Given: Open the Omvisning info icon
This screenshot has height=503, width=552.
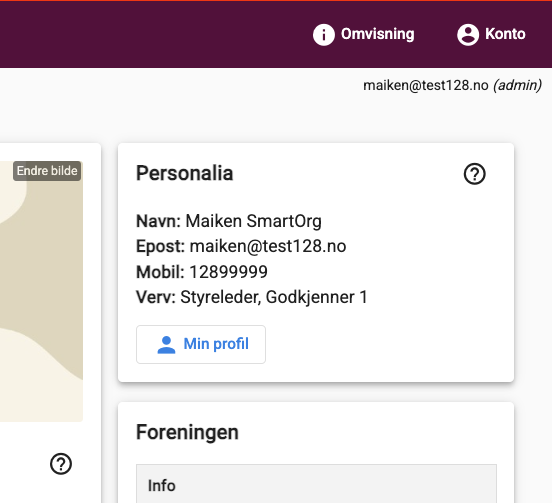Looking at the screenshot, I should (x=324, y=34).
